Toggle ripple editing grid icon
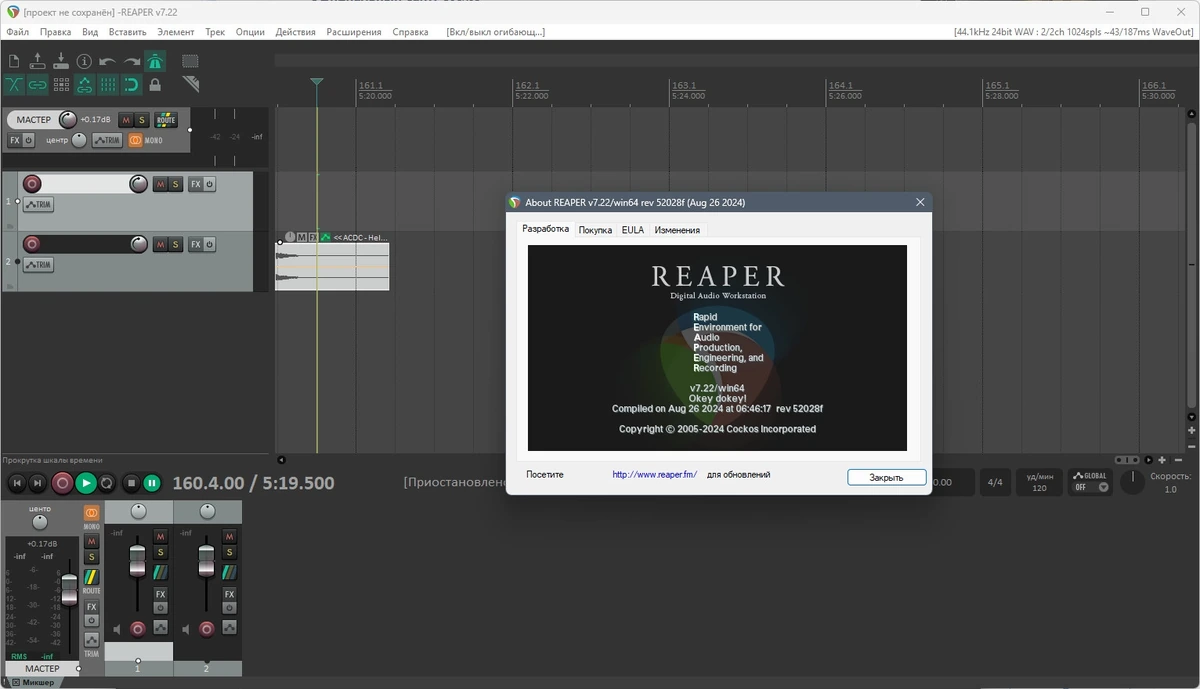The width and height of the screenshot is (1200, 689). [x=61, y=85]
